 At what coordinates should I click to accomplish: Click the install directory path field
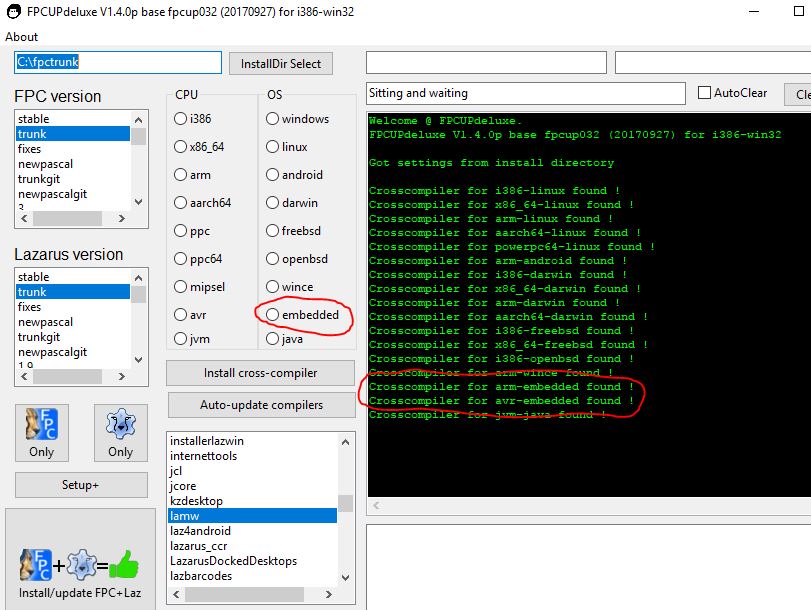(x=118, y=62)
